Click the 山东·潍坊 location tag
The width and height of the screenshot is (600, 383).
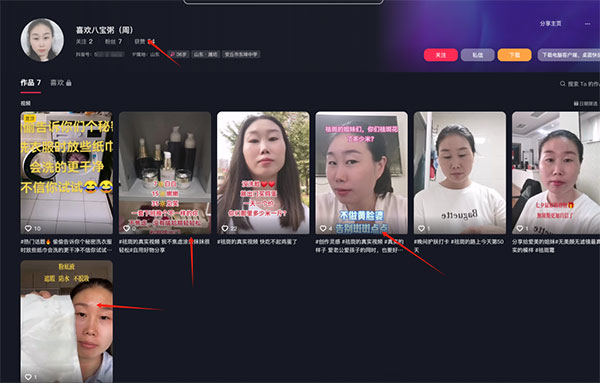[x=205, y=54]
